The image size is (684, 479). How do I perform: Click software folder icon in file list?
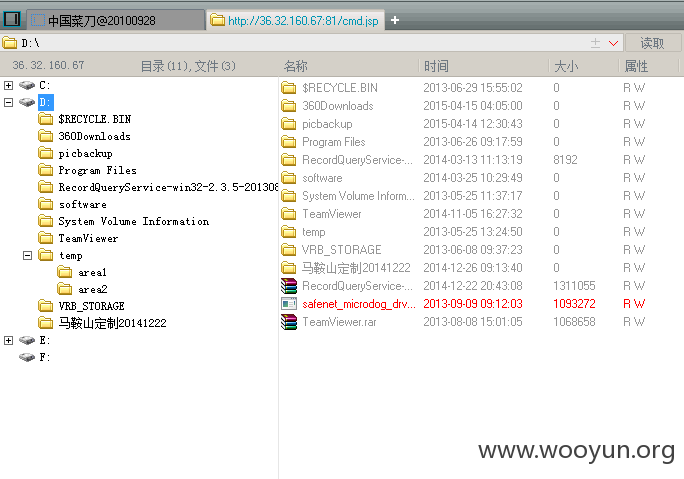click(289, 178)
